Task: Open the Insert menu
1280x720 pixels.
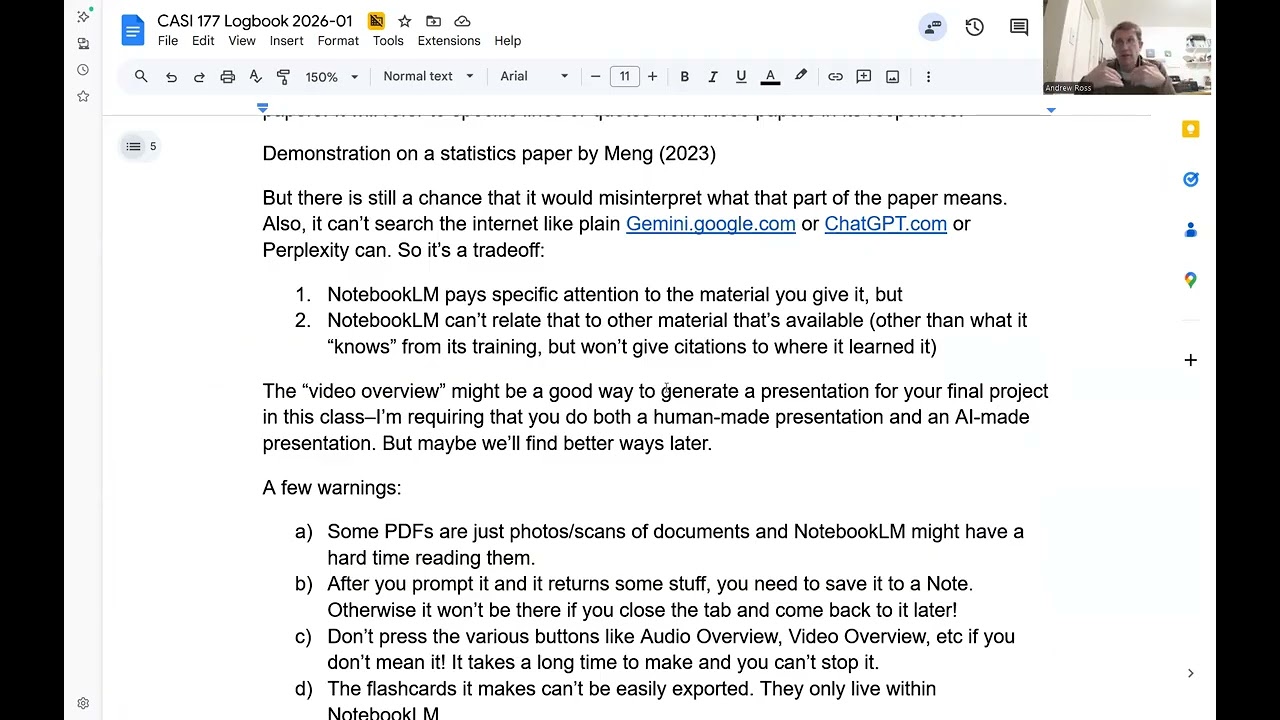Action: [286, 41]
